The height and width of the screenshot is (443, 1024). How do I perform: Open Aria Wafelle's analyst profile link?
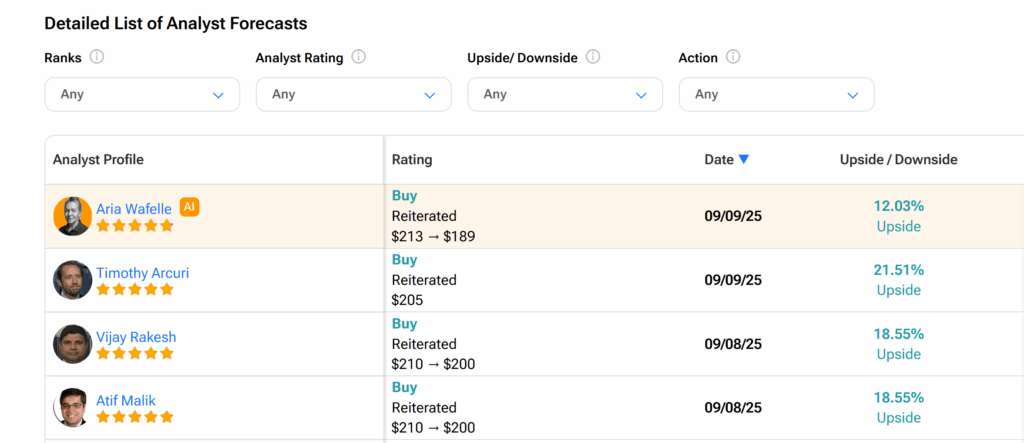pyautogui.click(x=134, y=209)
